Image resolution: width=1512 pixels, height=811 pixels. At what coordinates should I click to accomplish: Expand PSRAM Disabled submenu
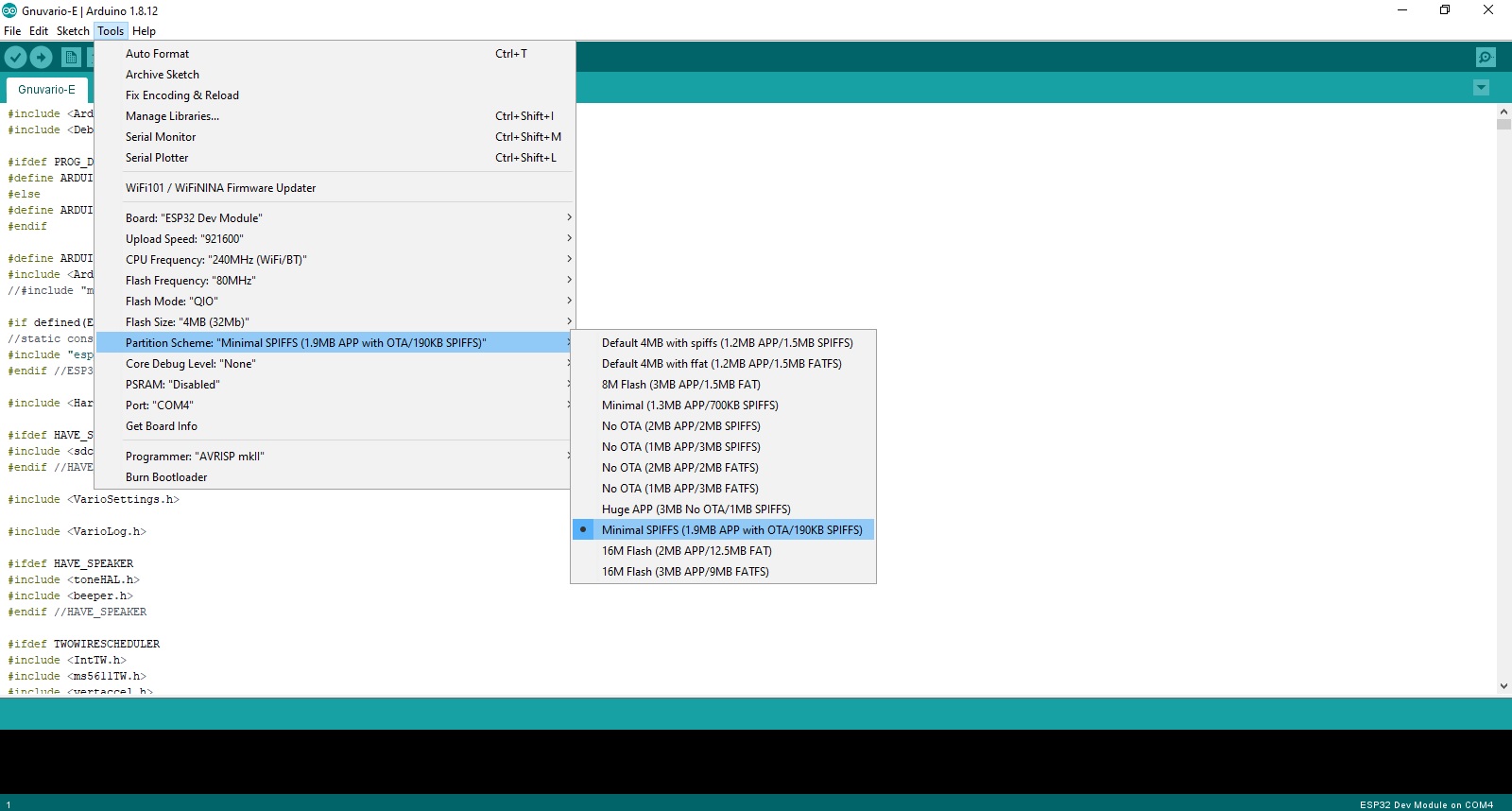(335, 385)
